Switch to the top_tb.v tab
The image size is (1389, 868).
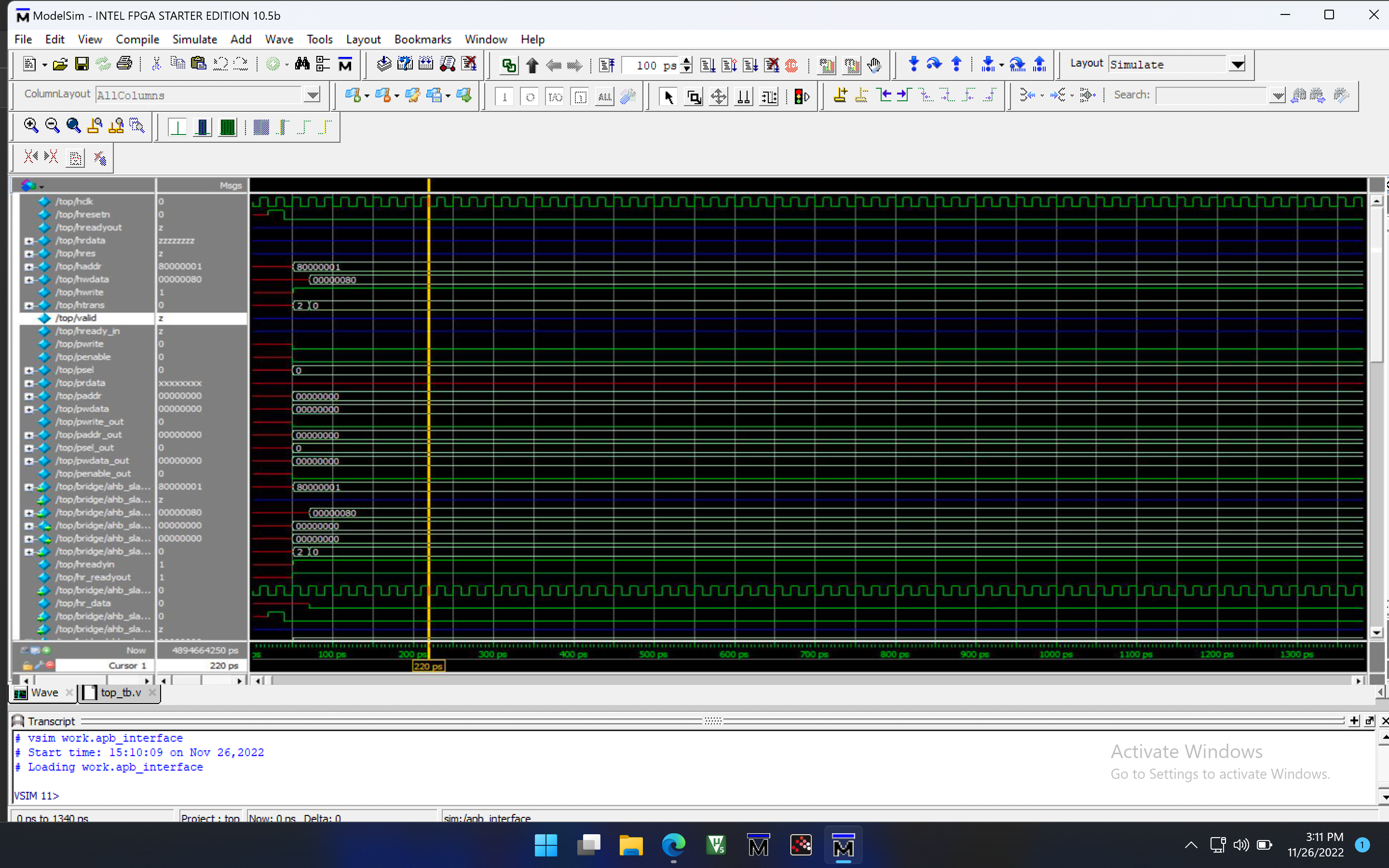point(120,692)
